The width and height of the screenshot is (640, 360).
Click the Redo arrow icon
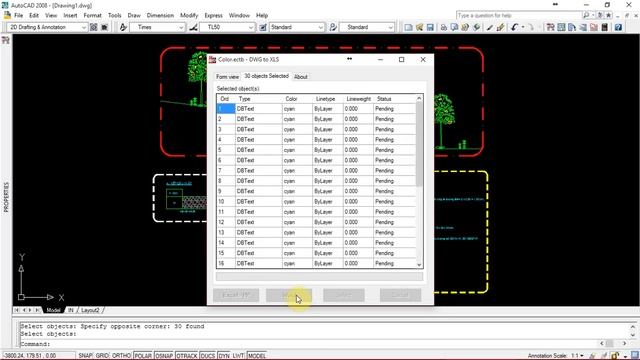(x=531, y=27)
